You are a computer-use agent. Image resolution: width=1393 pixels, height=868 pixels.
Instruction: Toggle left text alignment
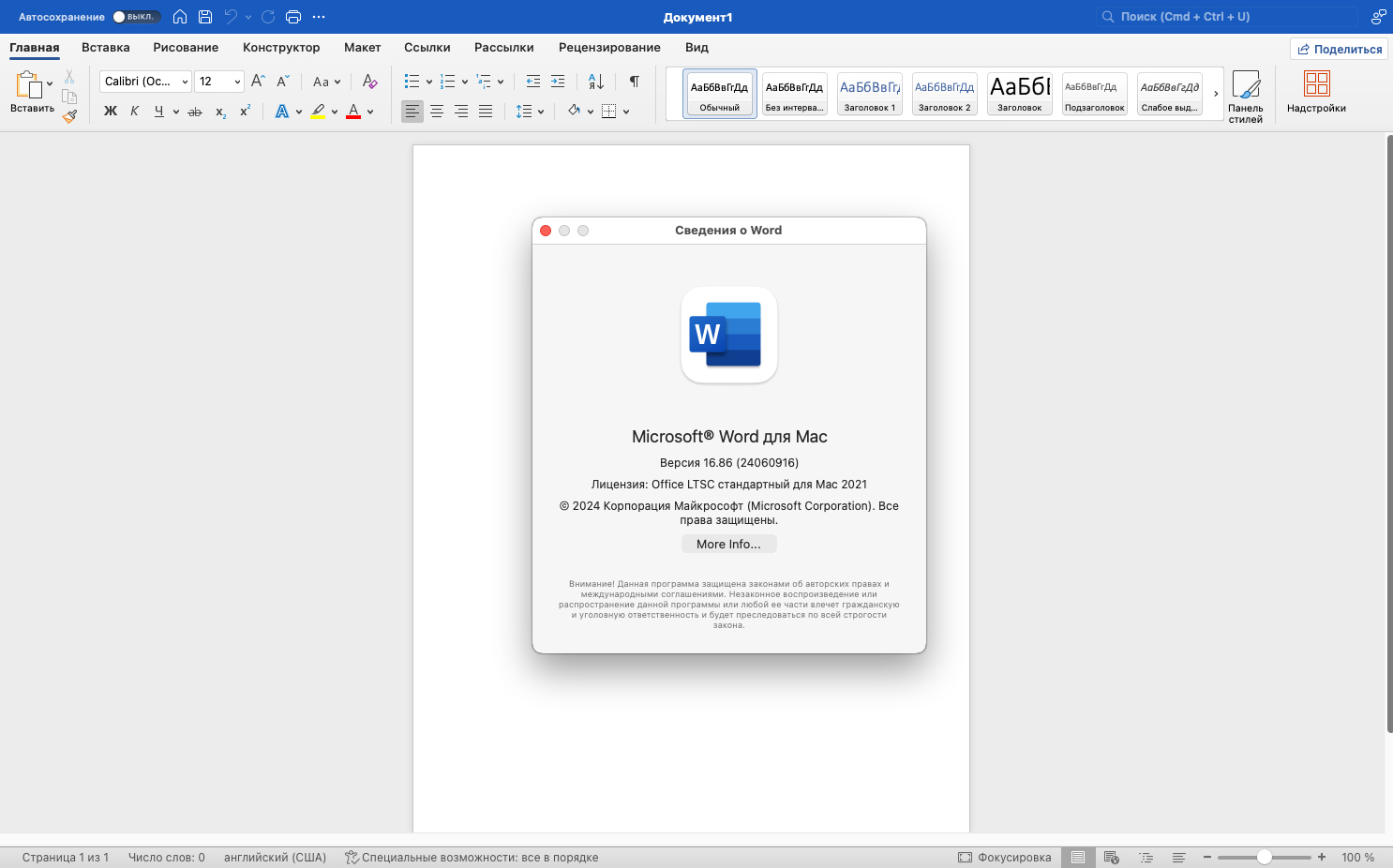click(x=412, y=112)
